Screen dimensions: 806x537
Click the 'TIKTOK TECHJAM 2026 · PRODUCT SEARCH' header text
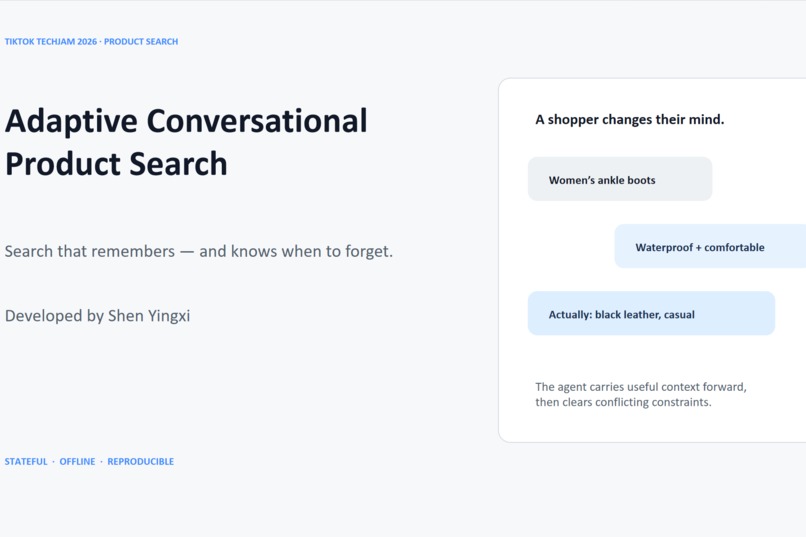coord(91,42)
